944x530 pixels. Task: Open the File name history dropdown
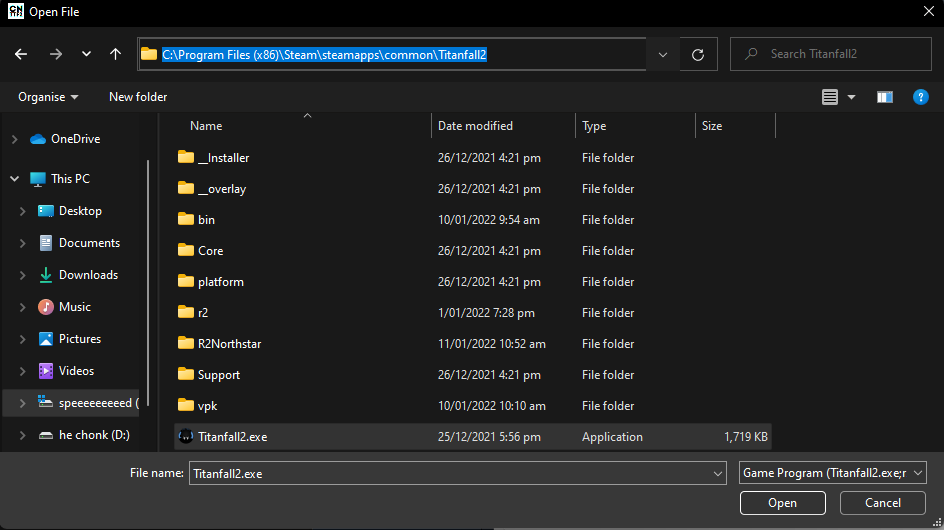tap(717, 473)
